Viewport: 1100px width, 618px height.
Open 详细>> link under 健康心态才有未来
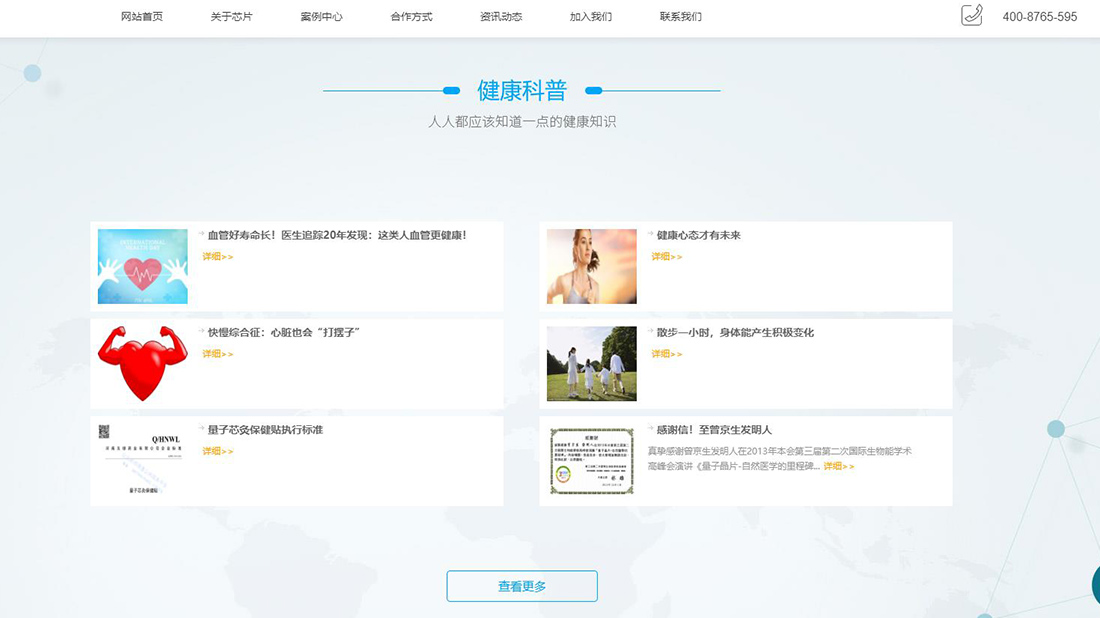click(x=666, y=256)
